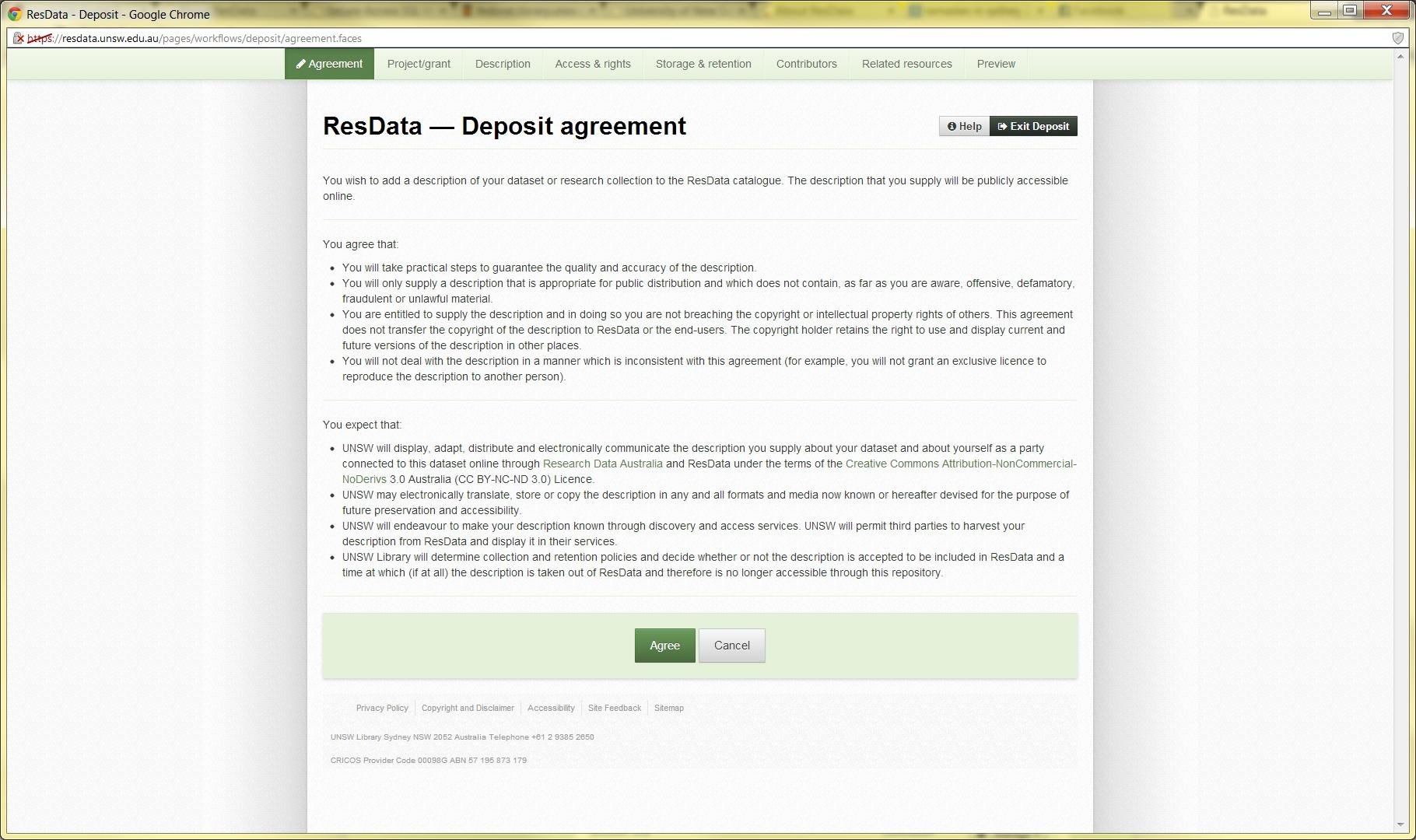Click the Site Feedback link
Image resolution: width=1416 pixels, height=840 pixels.
click(x=614, y=708)
